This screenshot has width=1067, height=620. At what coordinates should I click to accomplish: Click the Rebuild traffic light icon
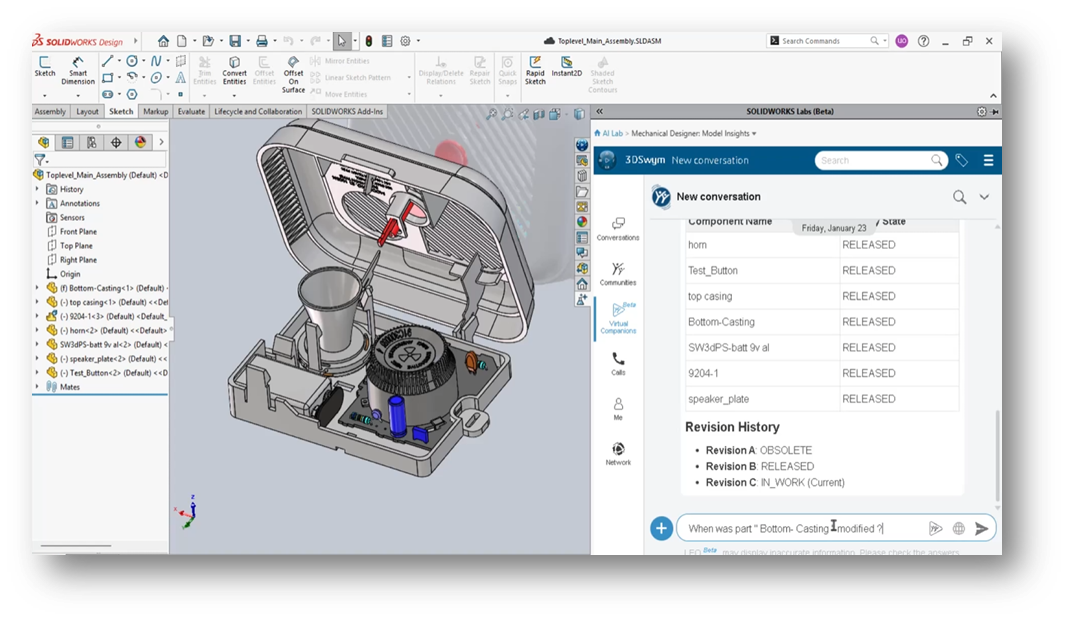(x=369, y=41)
